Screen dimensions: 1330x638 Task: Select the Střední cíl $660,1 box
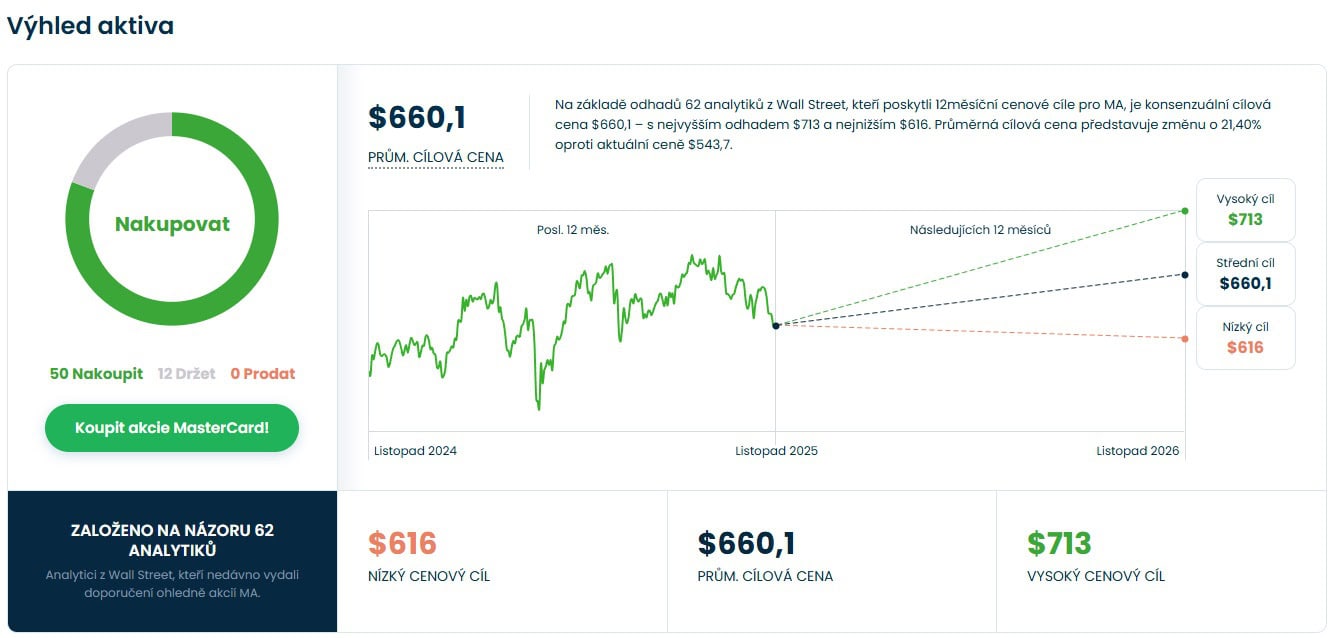(1245, 274)
